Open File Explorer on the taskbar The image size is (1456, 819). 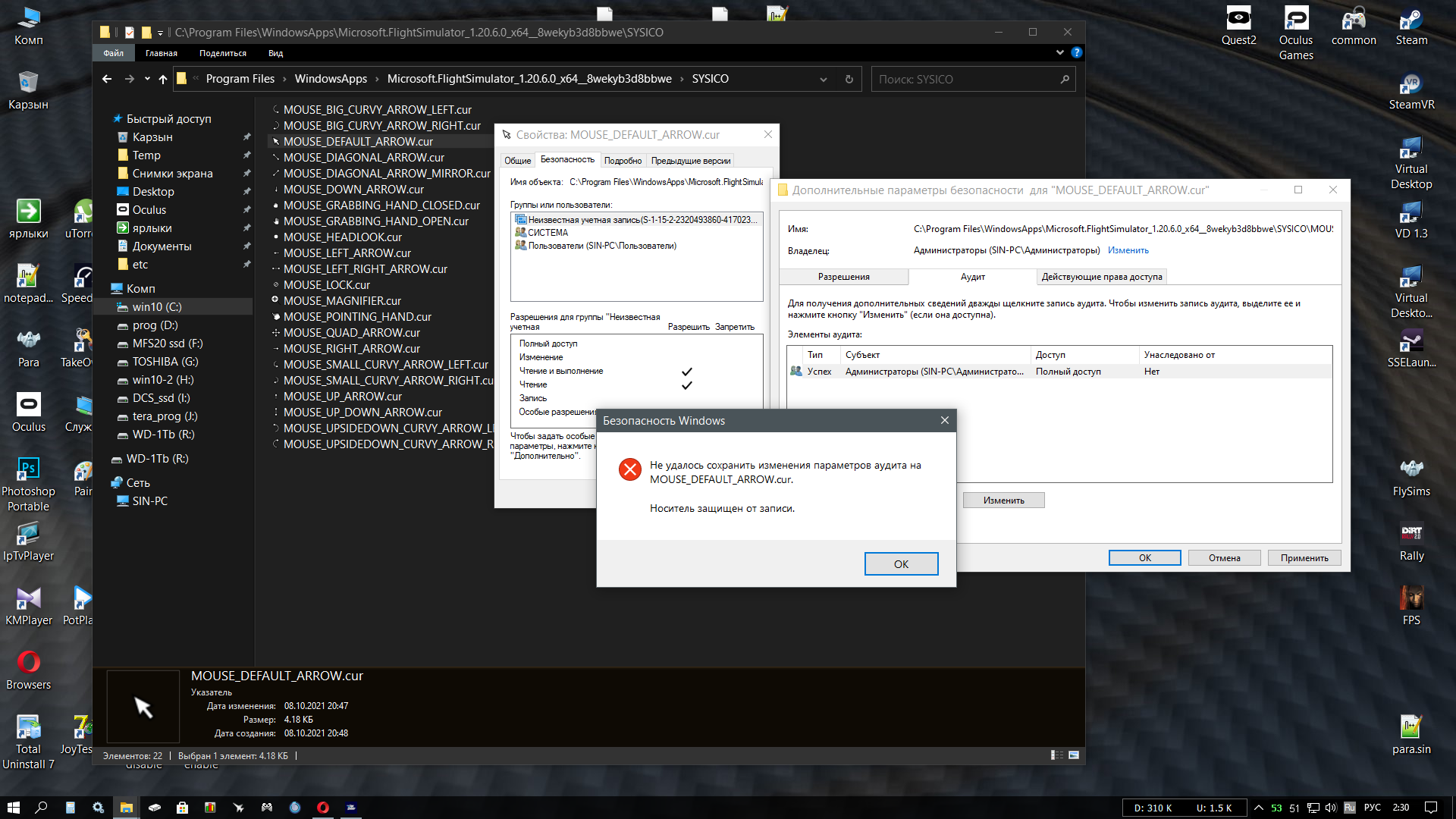[x=127, y=808]
